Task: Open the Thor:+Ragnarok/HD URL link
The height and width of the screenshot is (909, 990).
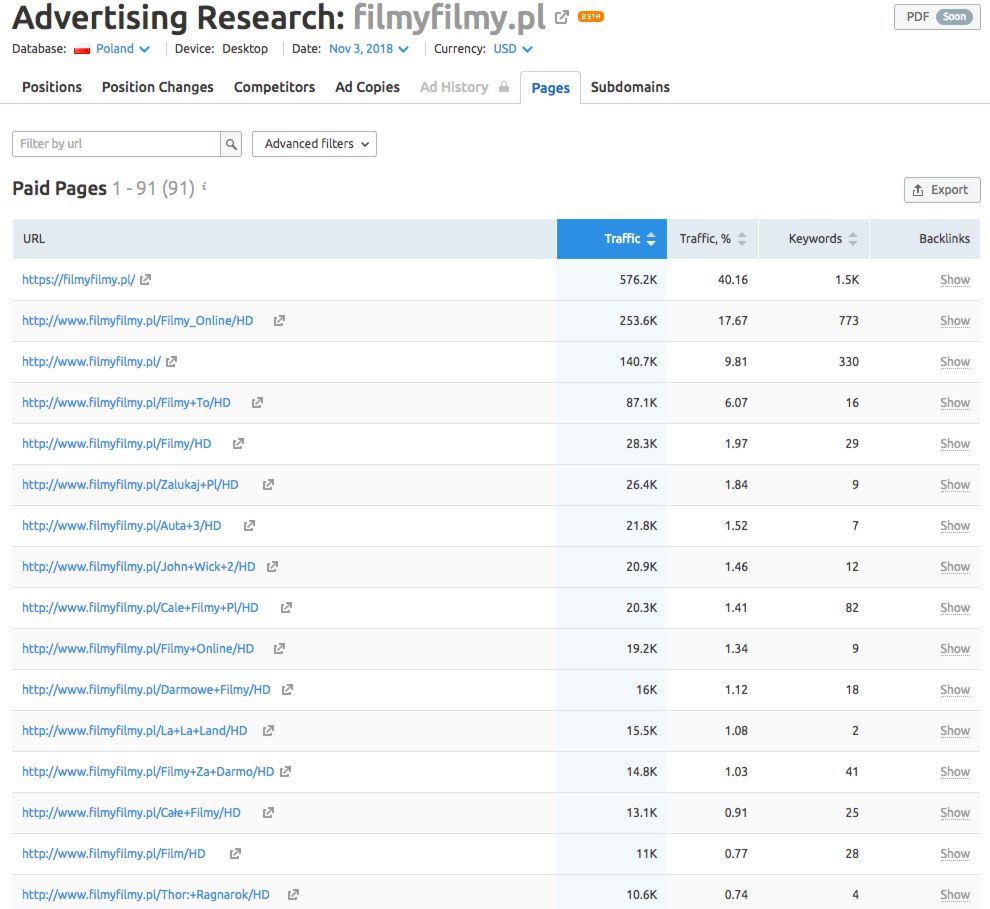Action: (x=146, y=895)
